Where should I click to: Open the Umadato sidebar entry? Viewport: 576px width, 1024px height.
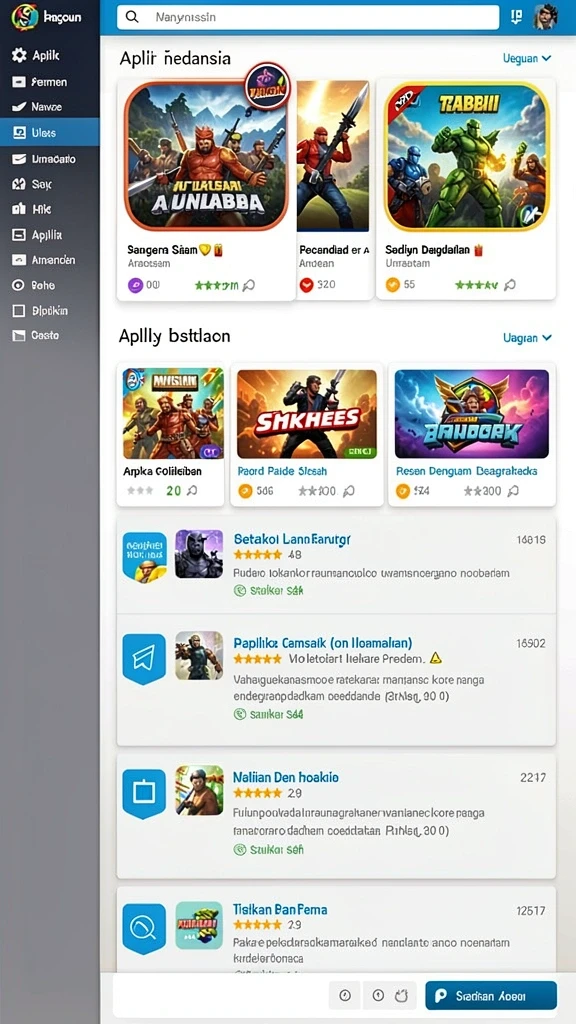[x=50, y=159]
